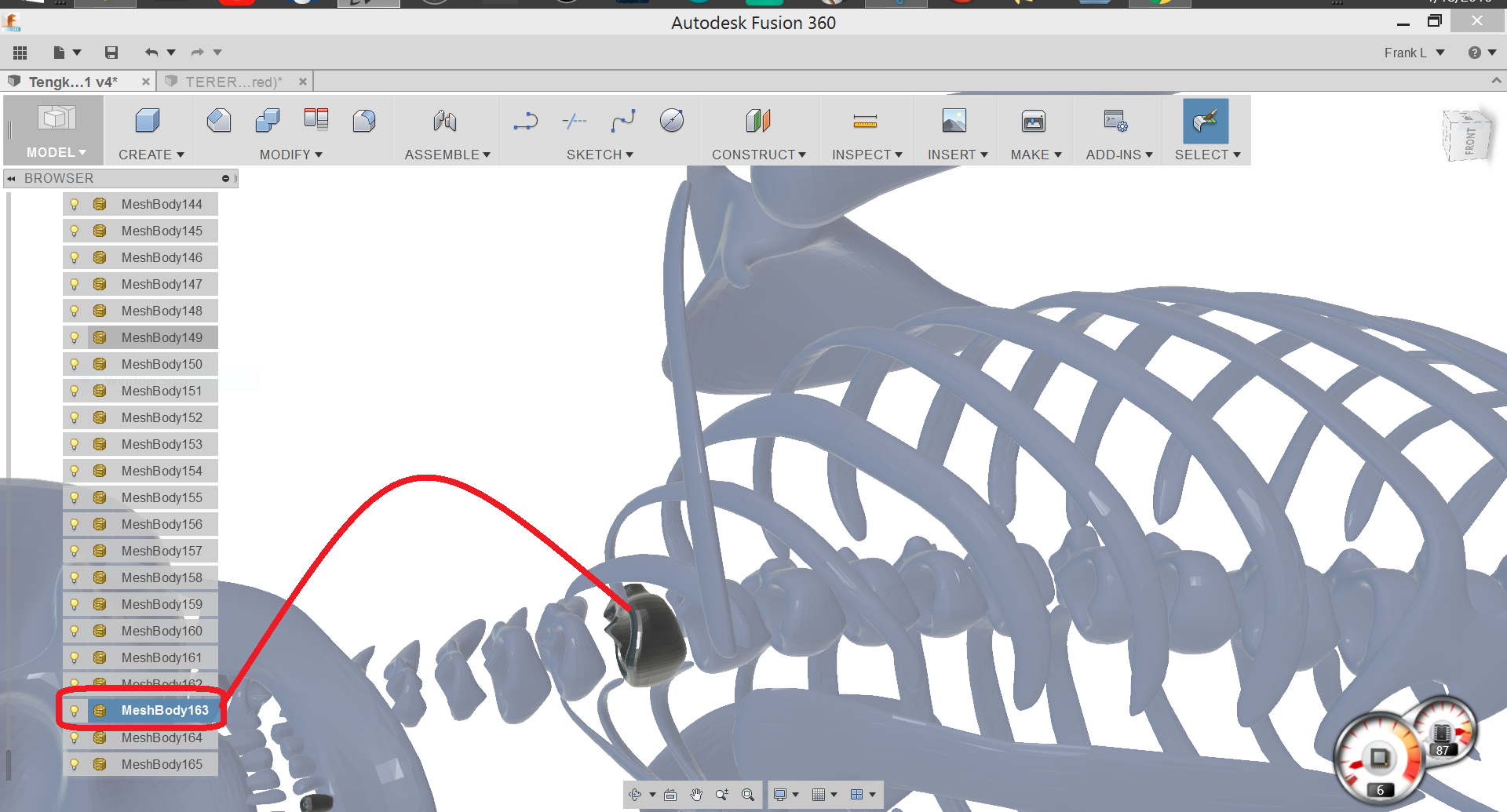Toggle visibility bulb of MeshBody163

pos(75,711)
